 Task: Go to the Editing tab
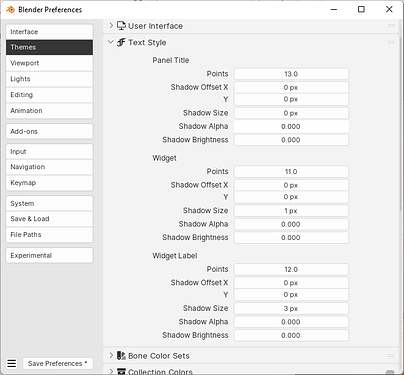tap(49, 95)
